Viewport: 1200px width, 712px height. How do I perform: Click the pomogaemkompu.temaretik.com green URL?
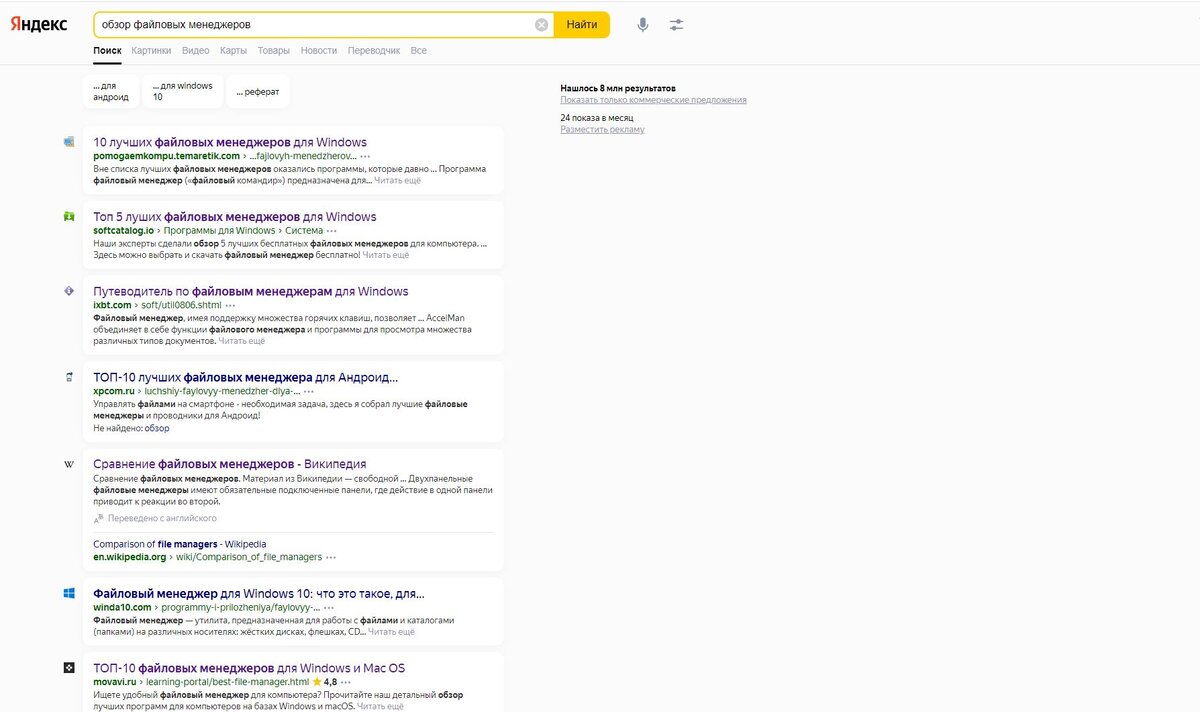[167, 156]
